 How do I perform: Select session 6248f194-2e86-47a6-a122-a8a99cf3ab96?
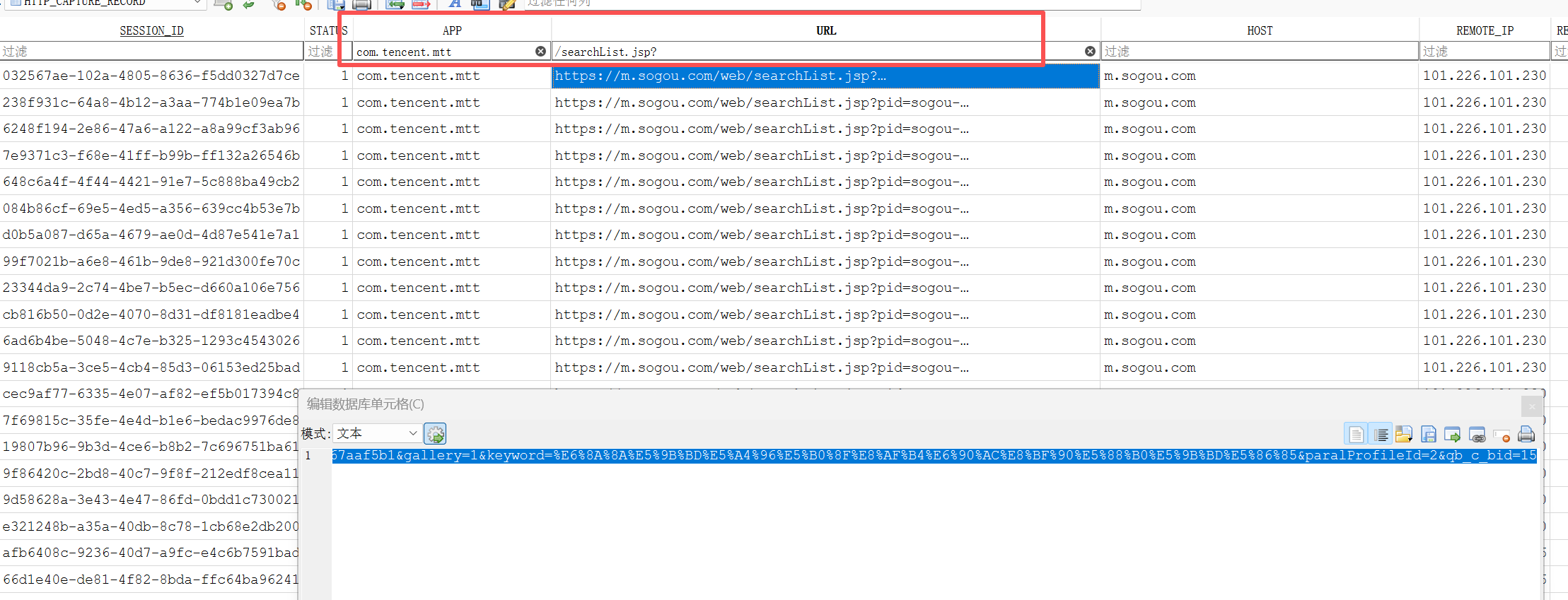pos(151,129)
